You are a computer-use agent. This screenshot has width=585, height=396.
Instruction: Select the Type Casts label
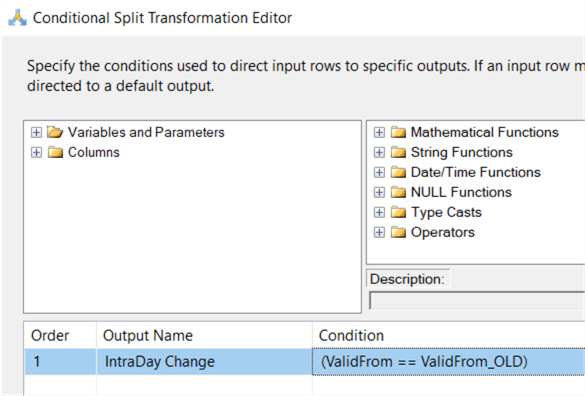[446, 212]
